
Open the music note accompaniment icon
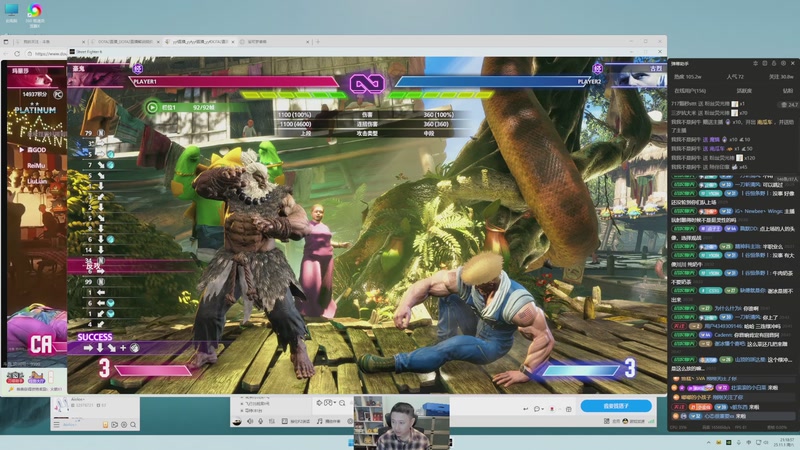(x=319, y=421)
